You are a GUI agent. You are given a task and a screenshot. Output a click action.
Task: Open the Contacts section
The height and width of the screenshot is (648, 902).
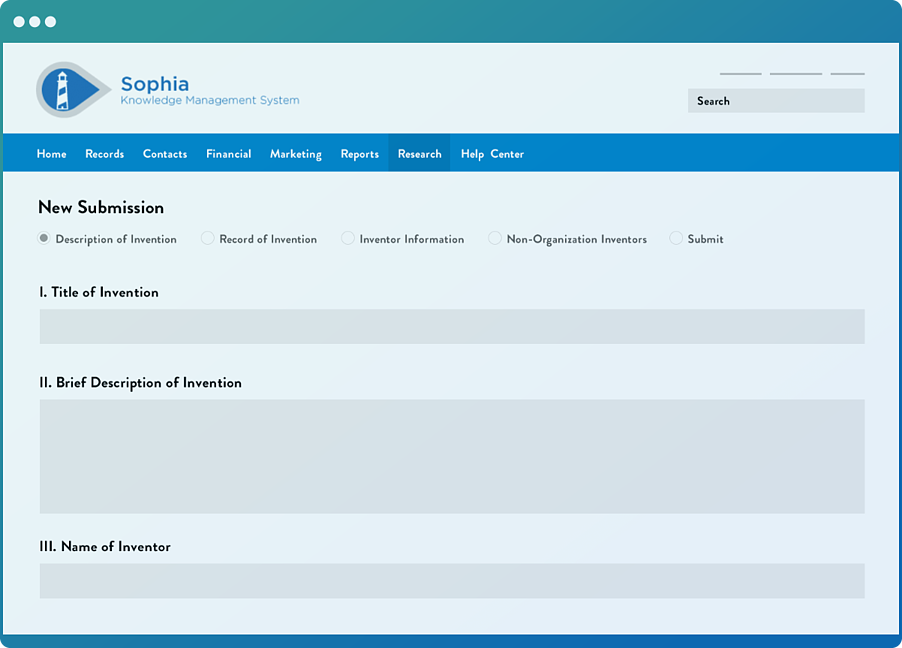pos(164,153)
